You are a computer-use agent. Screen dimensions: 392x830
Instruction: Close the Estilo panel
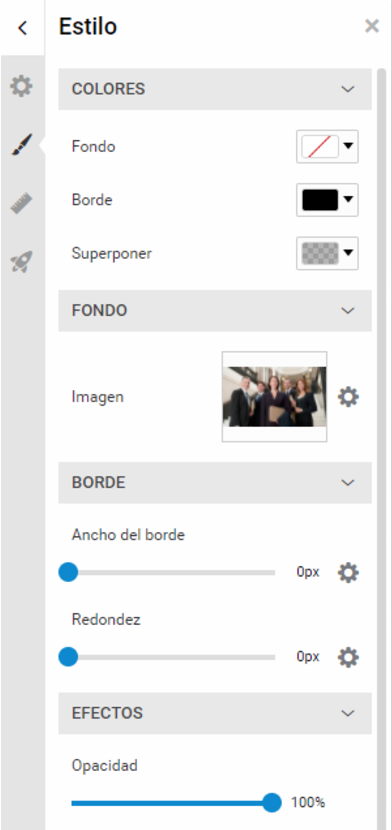pos(372,26)
